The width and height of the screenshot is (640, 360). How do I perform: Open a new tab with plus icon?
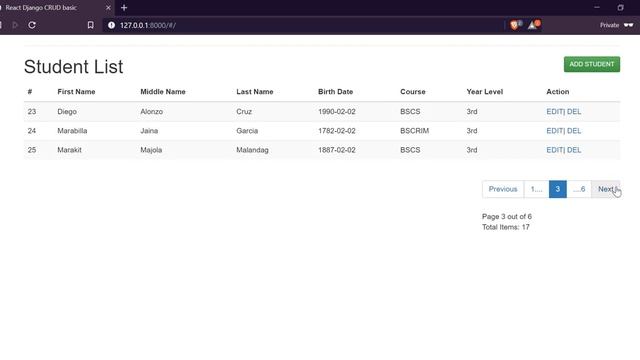124,8
